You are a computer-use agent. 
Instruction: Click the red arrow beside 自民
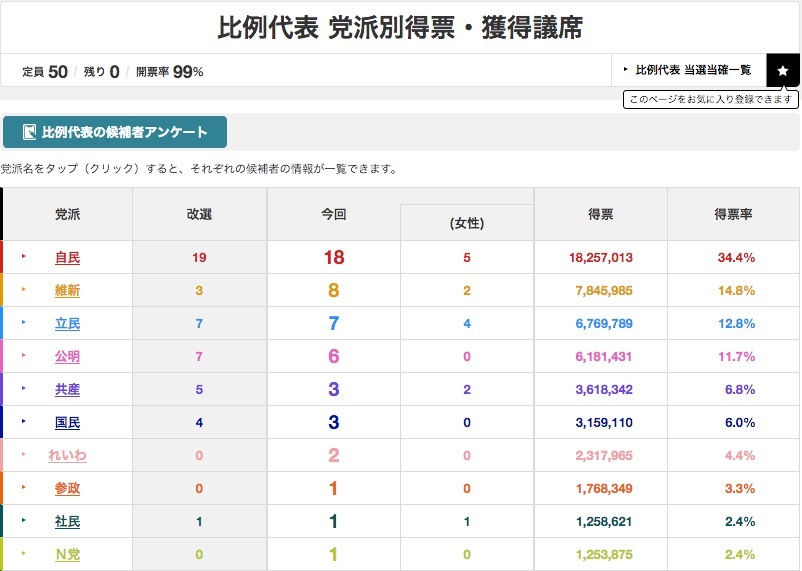point(24,256)
